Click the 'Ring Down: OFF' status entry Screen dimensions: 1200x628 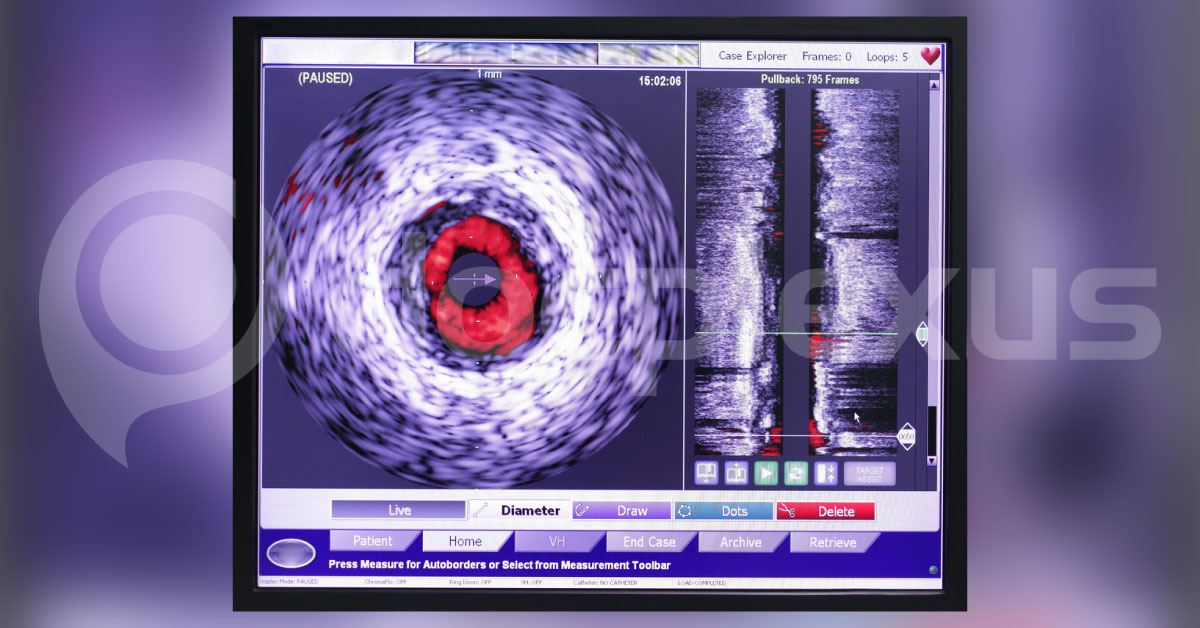pos(470,581)
